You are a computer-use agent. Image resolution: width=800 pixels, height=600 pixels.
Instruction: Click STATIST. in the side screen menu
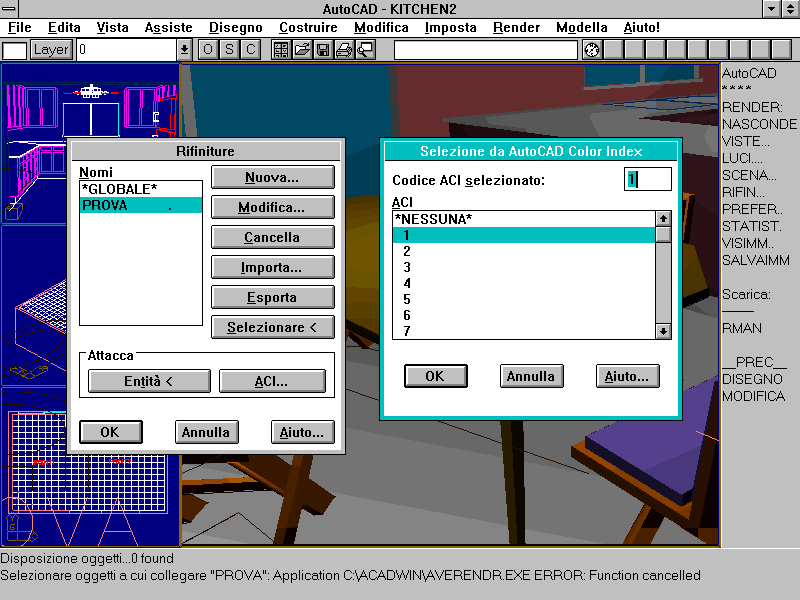[x=752, y=226]
